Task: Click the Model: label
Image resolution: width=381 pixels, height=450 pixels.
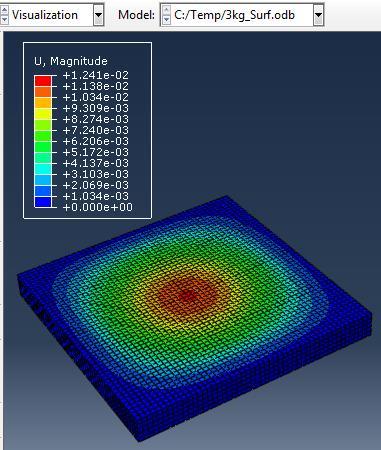Action: click(x=137, y=15)
